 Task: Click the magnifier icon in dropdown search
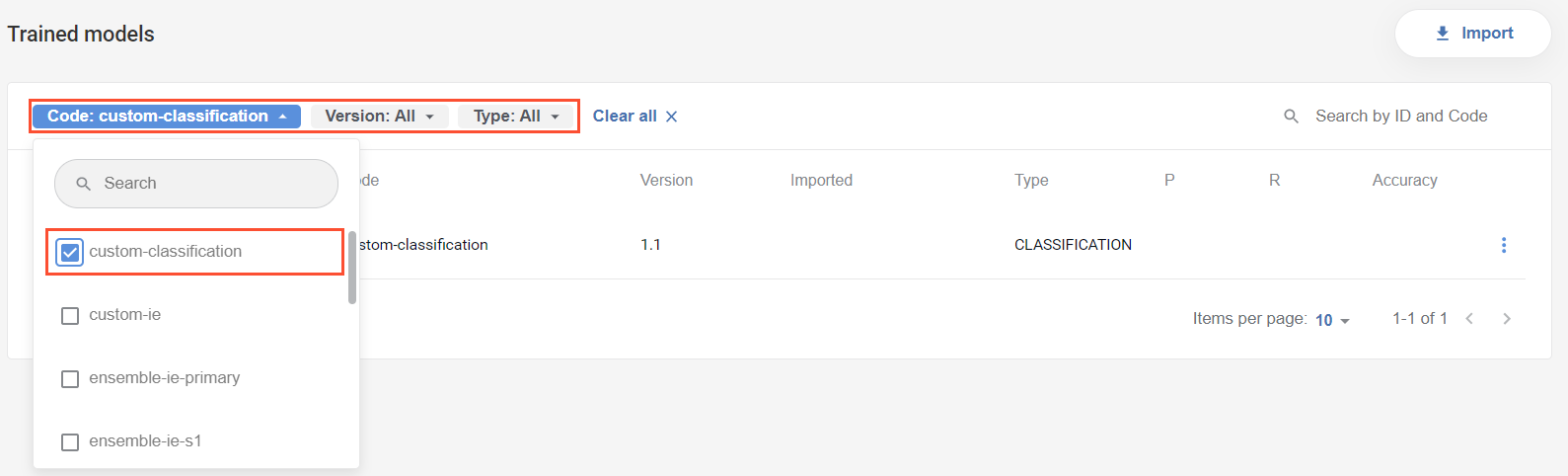pyautogui.click(x=84, y=184)
